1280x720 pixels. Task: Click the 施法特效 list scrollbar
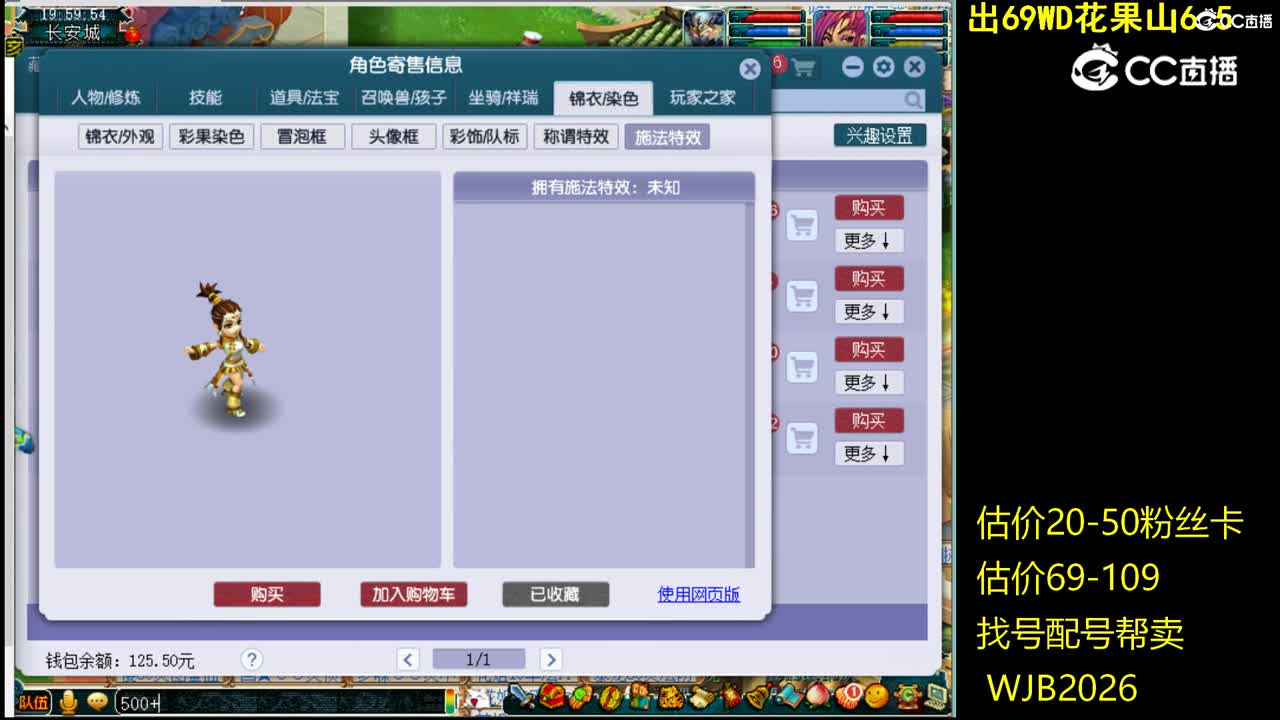tap(750, 385)
